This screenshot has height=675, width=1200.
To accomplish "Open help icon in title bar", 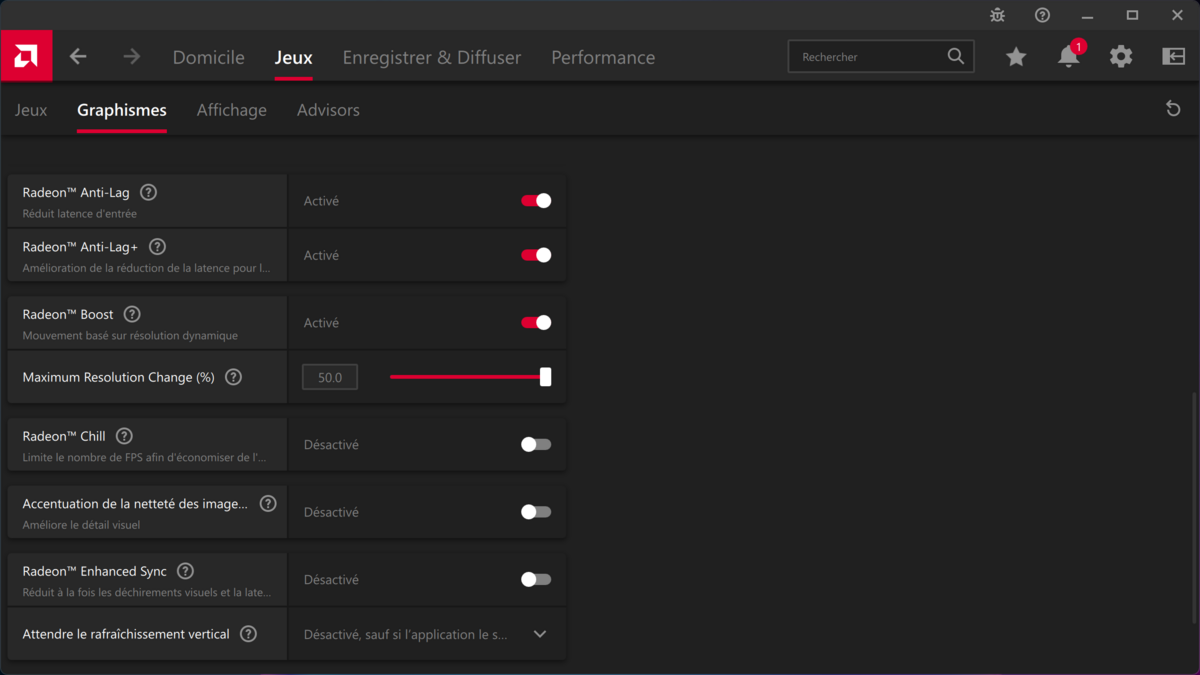I will coord(1042,15).
